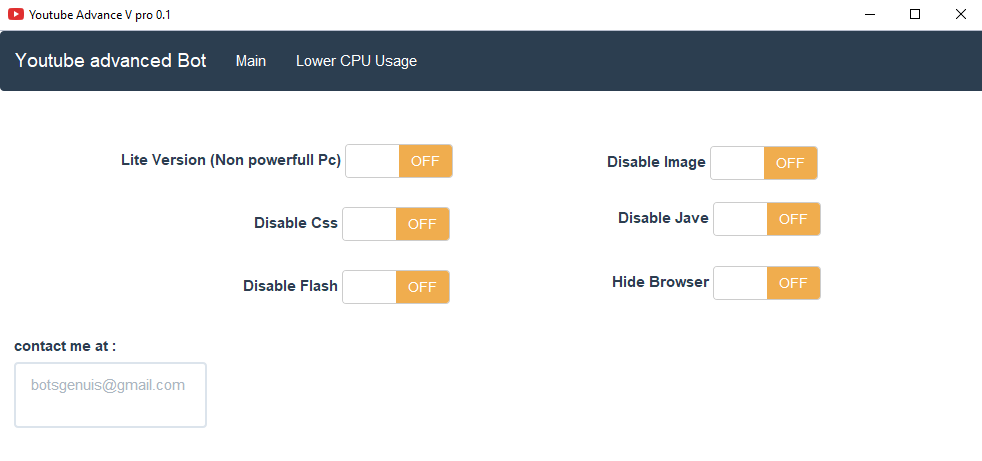
Task: Enable the Disable Css switch
Action: [396, 224]
